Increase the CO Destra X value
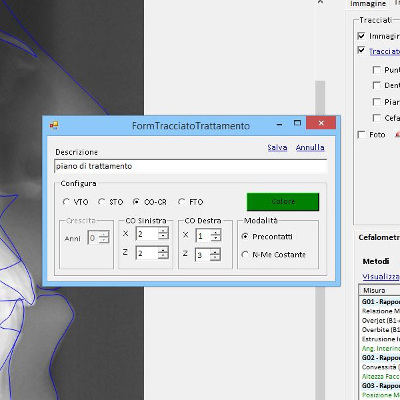The height and width of the screenshot is (400, 400). click(x=216, y=232)
